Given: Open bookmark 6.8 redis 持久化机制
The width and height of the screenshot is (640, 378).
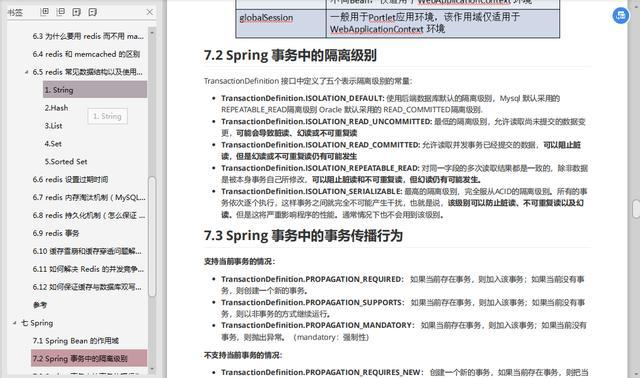Looking at the screenshot, I should click(89, 215).
